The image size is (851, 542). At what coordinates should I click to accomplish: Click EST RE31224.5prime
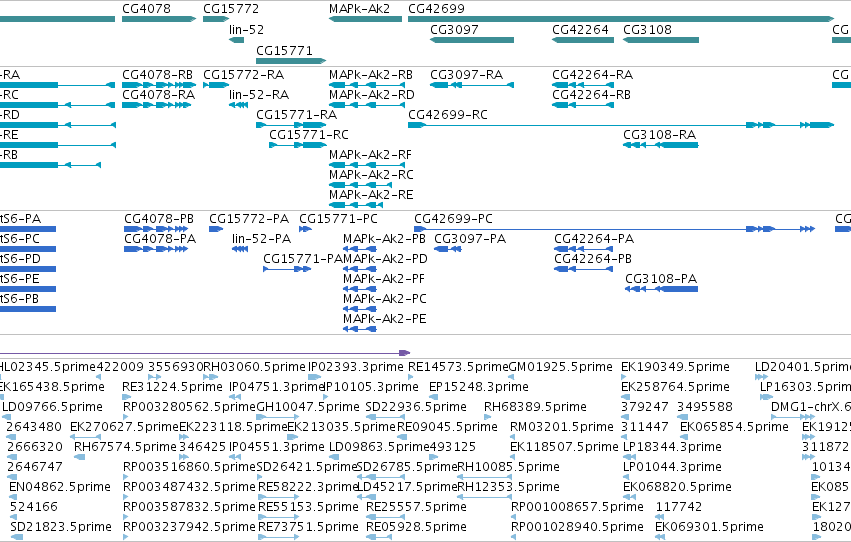[x=172, y=387]
